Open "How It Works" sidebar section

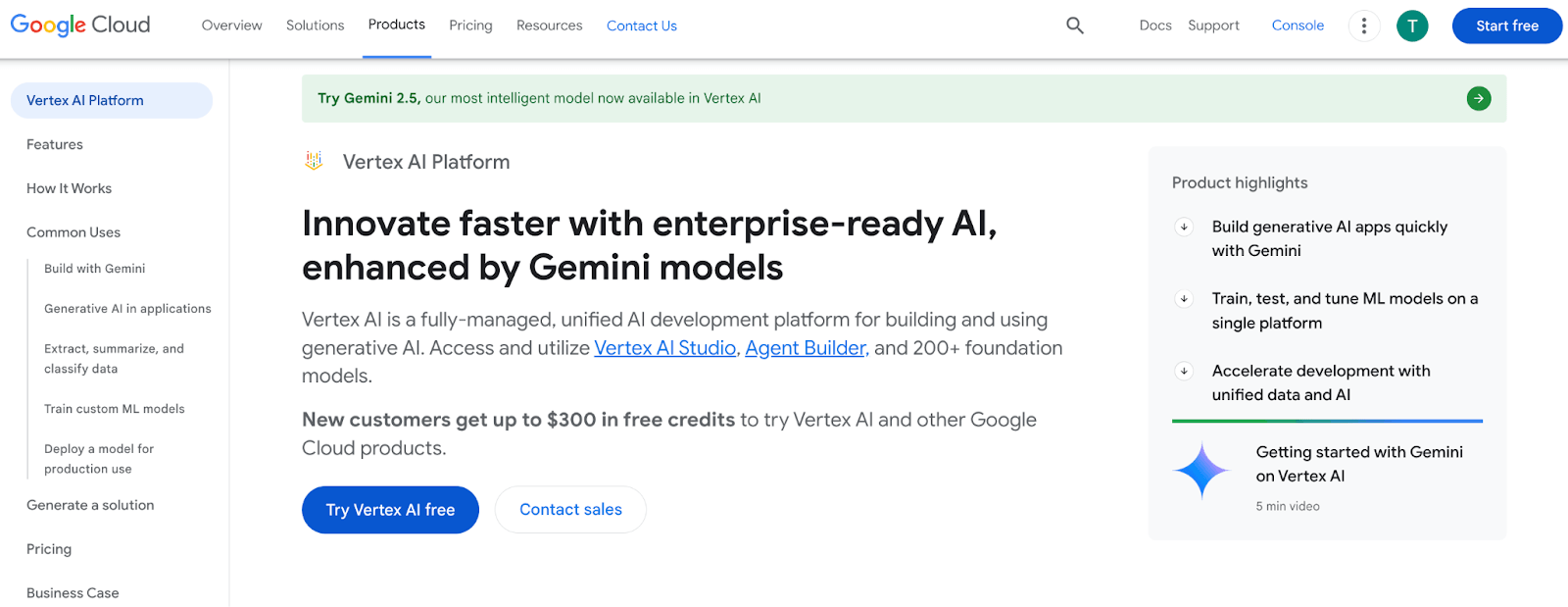[x=69, y=188]
